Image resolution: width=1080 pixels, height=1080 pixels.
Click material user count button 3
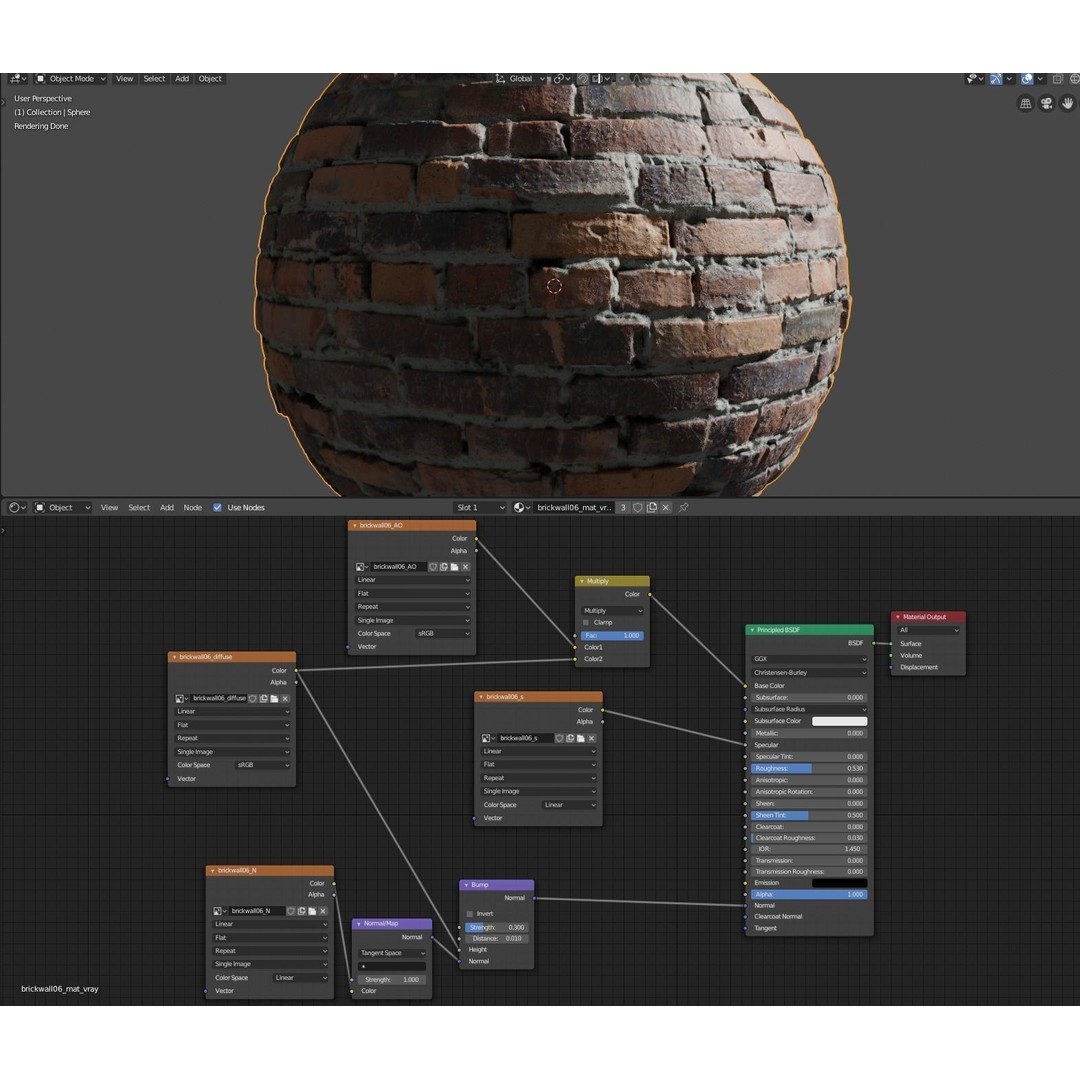(623, 508)
